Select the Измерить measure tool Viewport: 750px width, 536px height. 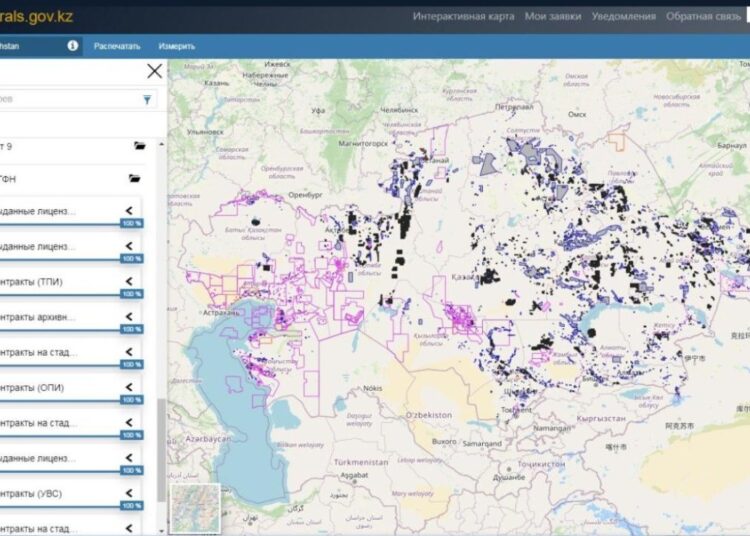176,46
